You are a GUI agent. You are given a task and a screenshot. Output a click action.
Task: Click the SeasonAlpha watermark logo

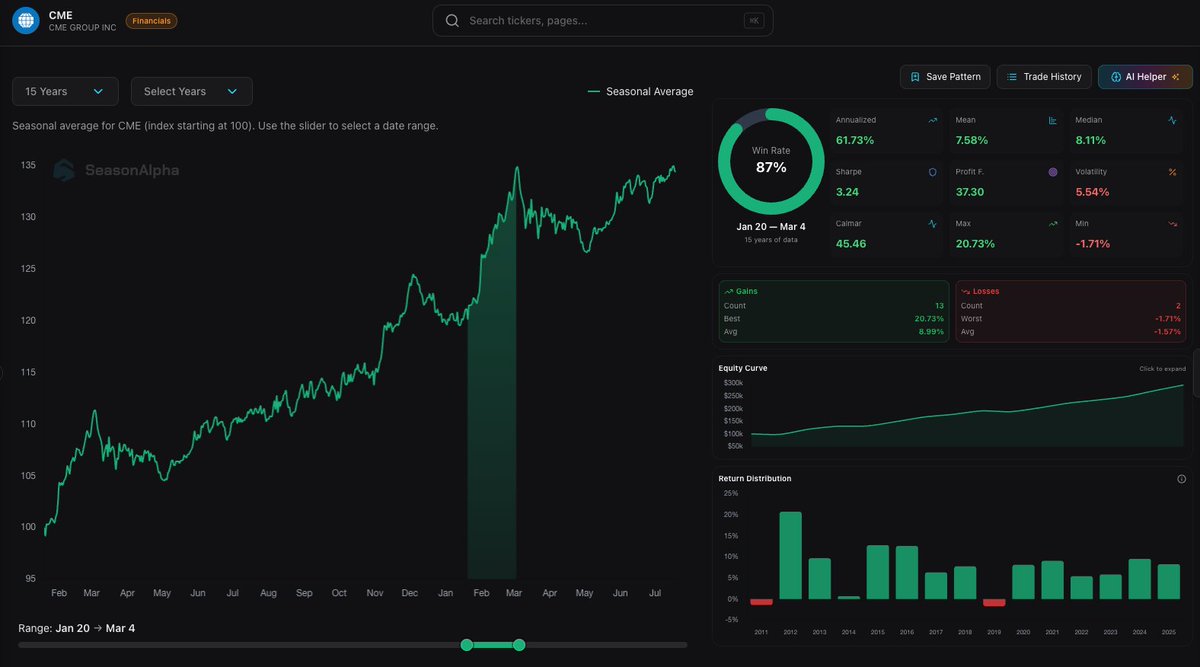coord(63,170)
